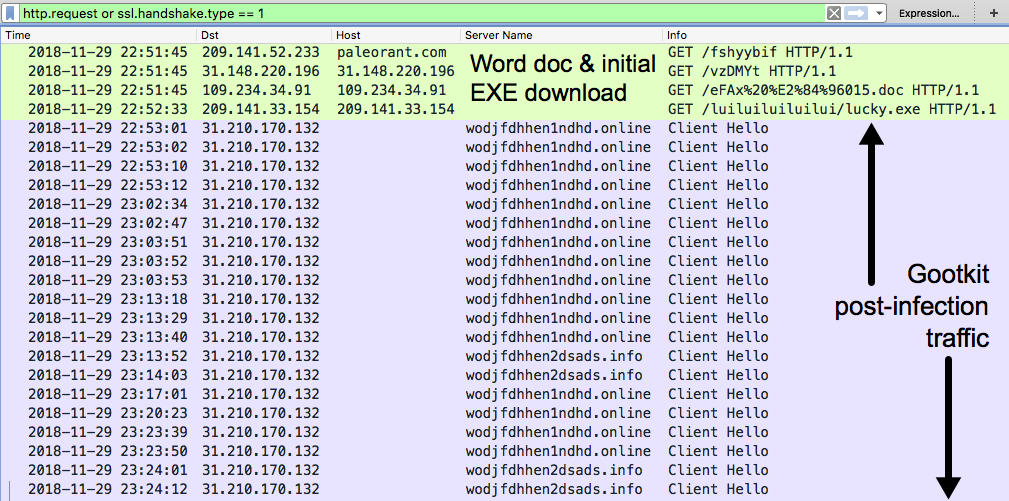Click wodjfdhhen2dsads.info in the 23:14:03 row

pyautogui.click(x=554, y=375)
